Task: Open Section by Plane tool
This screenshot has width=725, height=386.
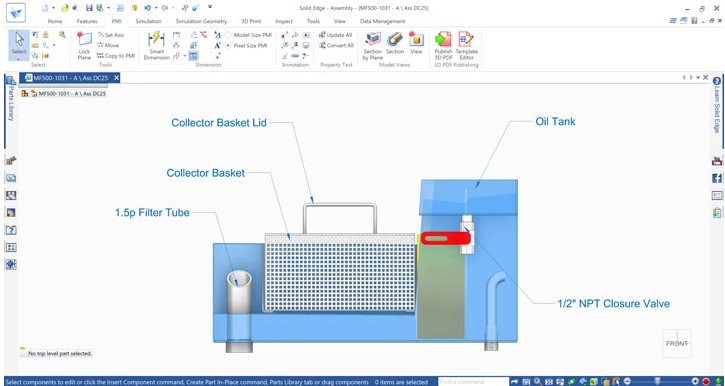Action: click(373, 46)
